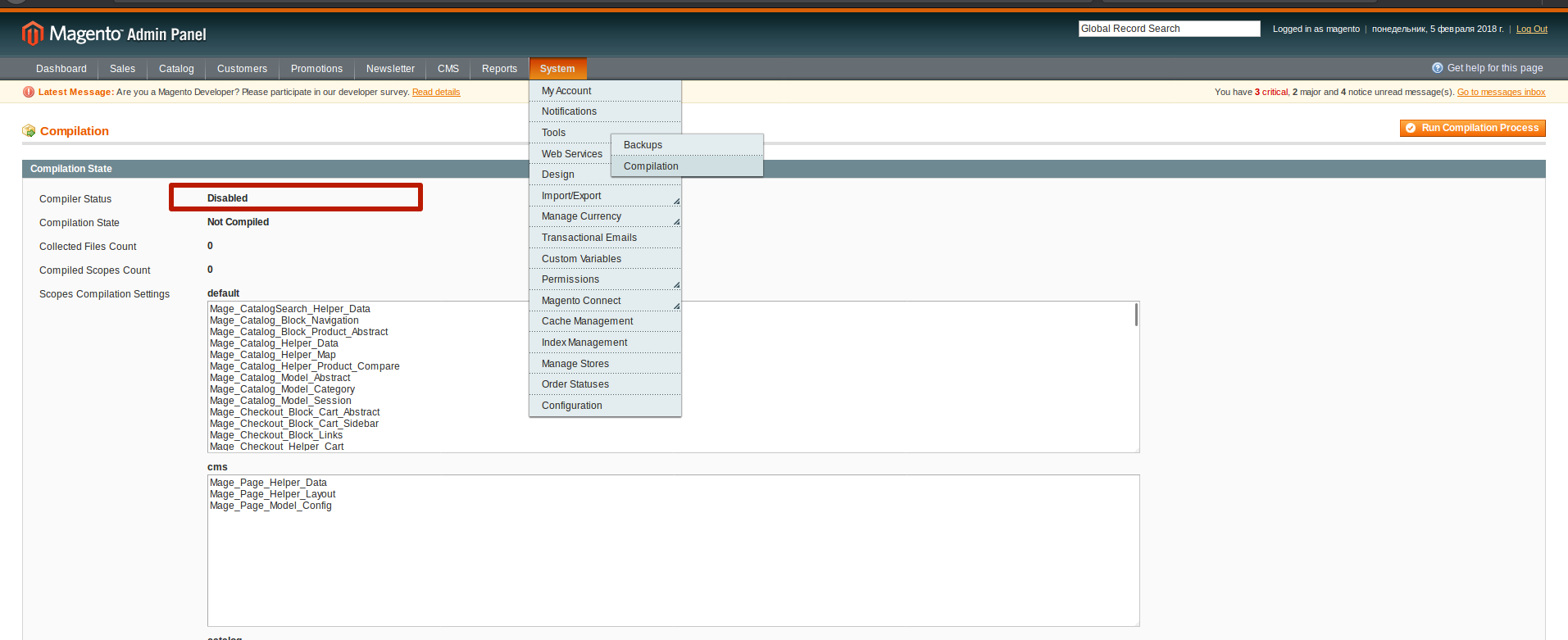This screenshot has width=1568, height=640.
Task: Open the Newsletter menu
Action: [x=390, y=69]
